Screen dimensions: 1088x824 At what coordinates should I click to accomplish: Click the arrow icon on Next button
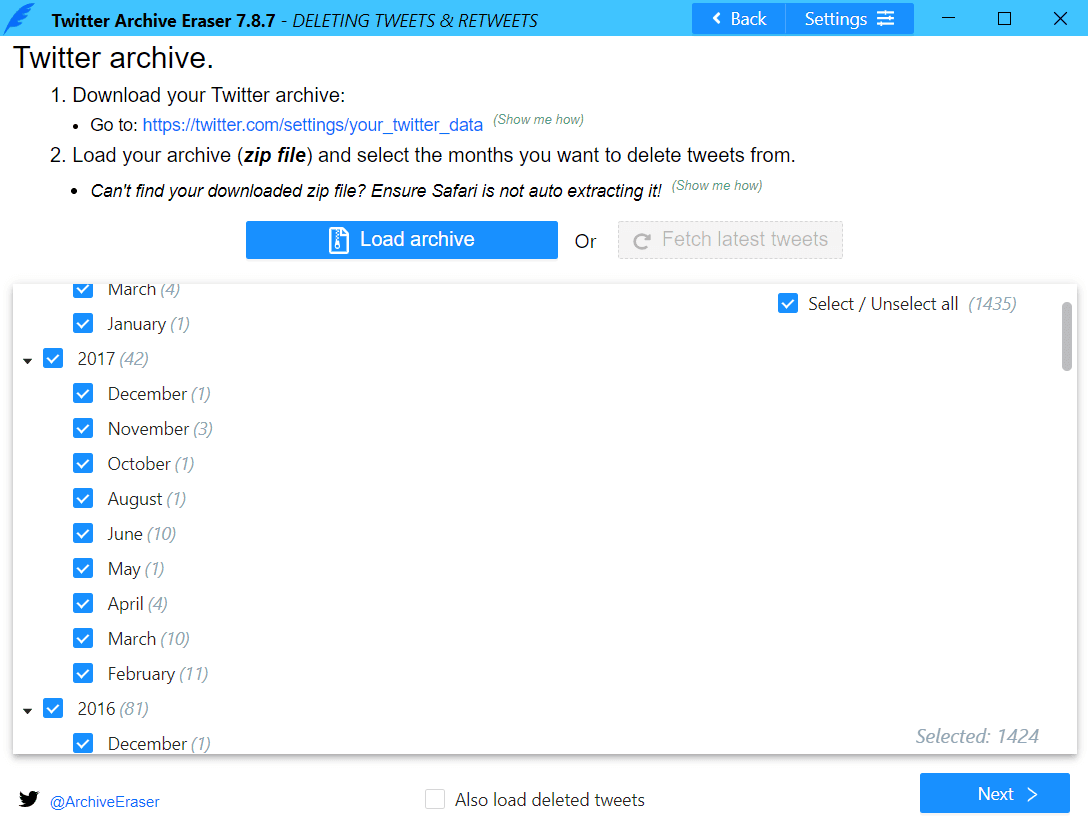coord(1033,794)
